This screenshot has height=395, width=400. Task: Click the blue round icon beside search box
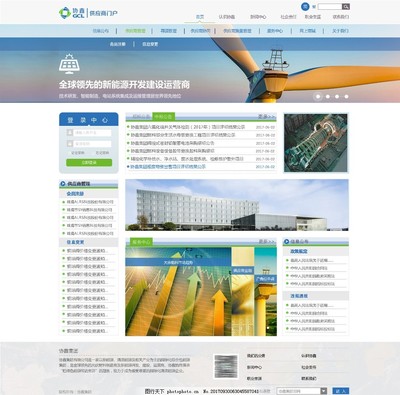tap(305, 6)
